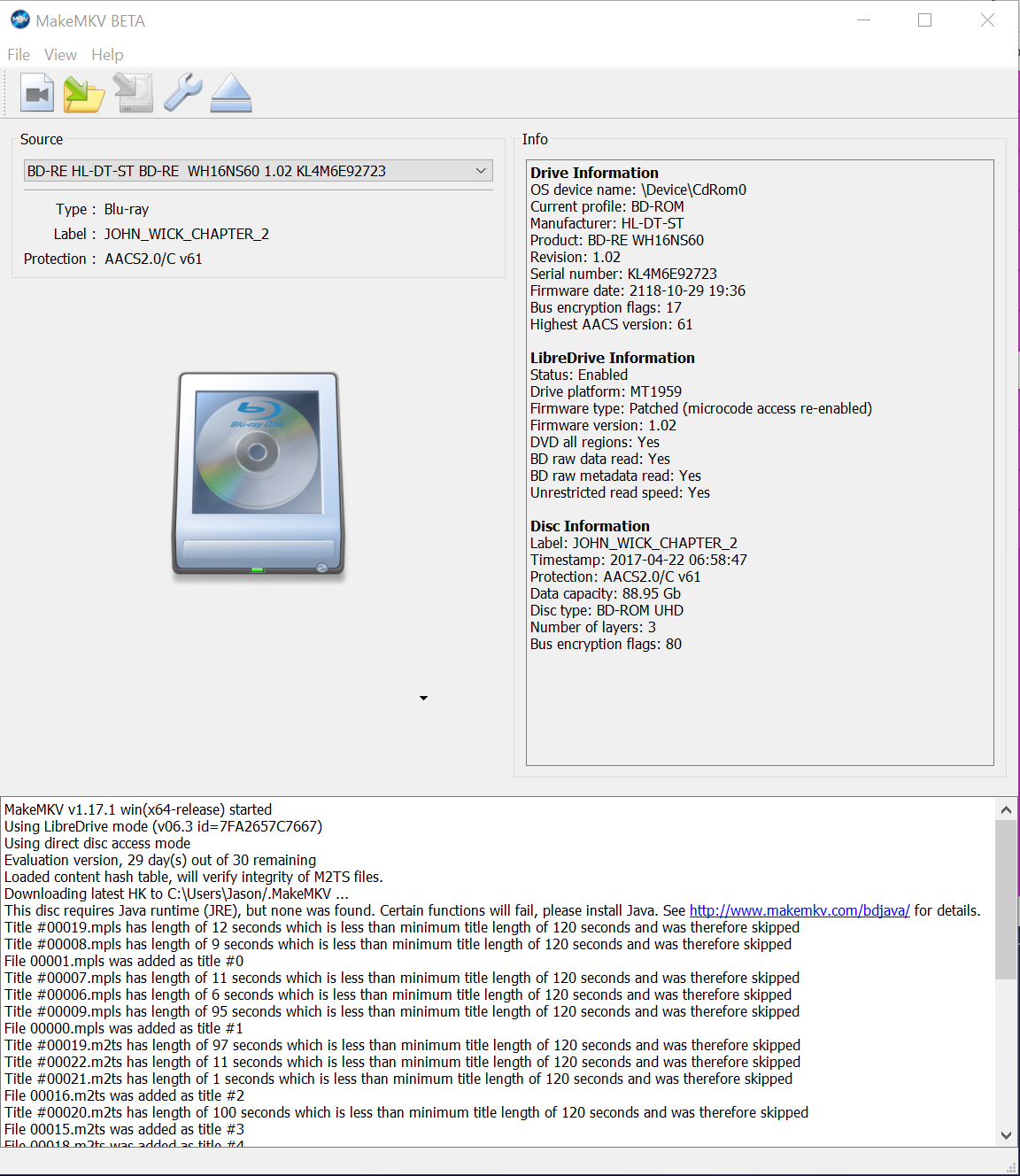Click the Open Disc folder icon
Viewport: 1020px width, 1176px height.
pyautogui.click(x=84, y=93)
